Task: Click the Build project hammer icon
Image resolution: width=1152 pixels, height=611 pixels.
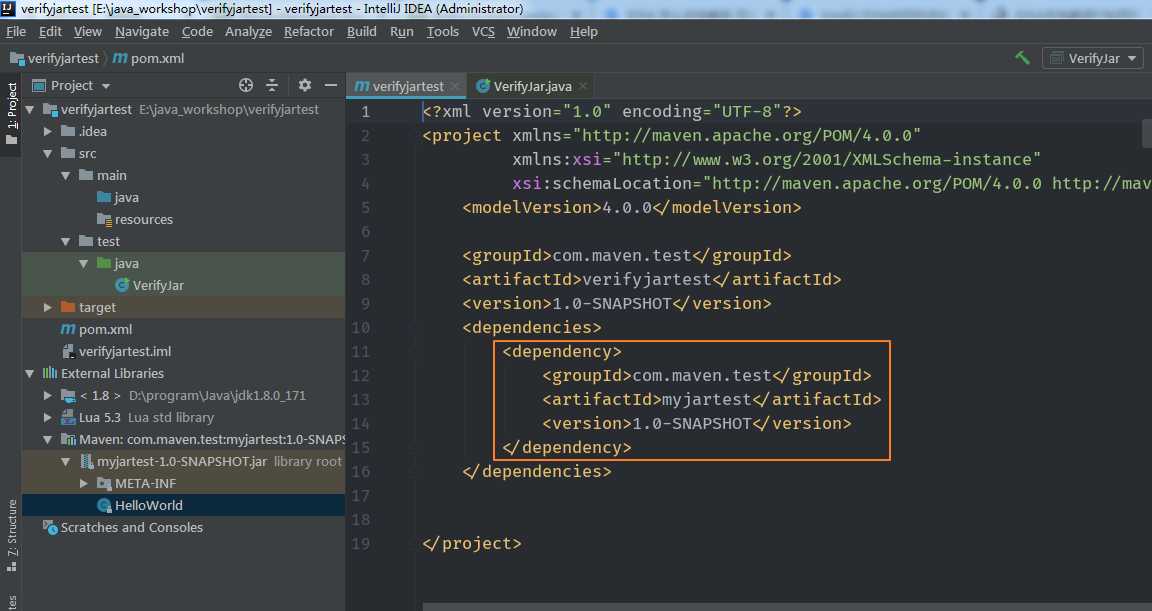Action: tap(1022, 58)
